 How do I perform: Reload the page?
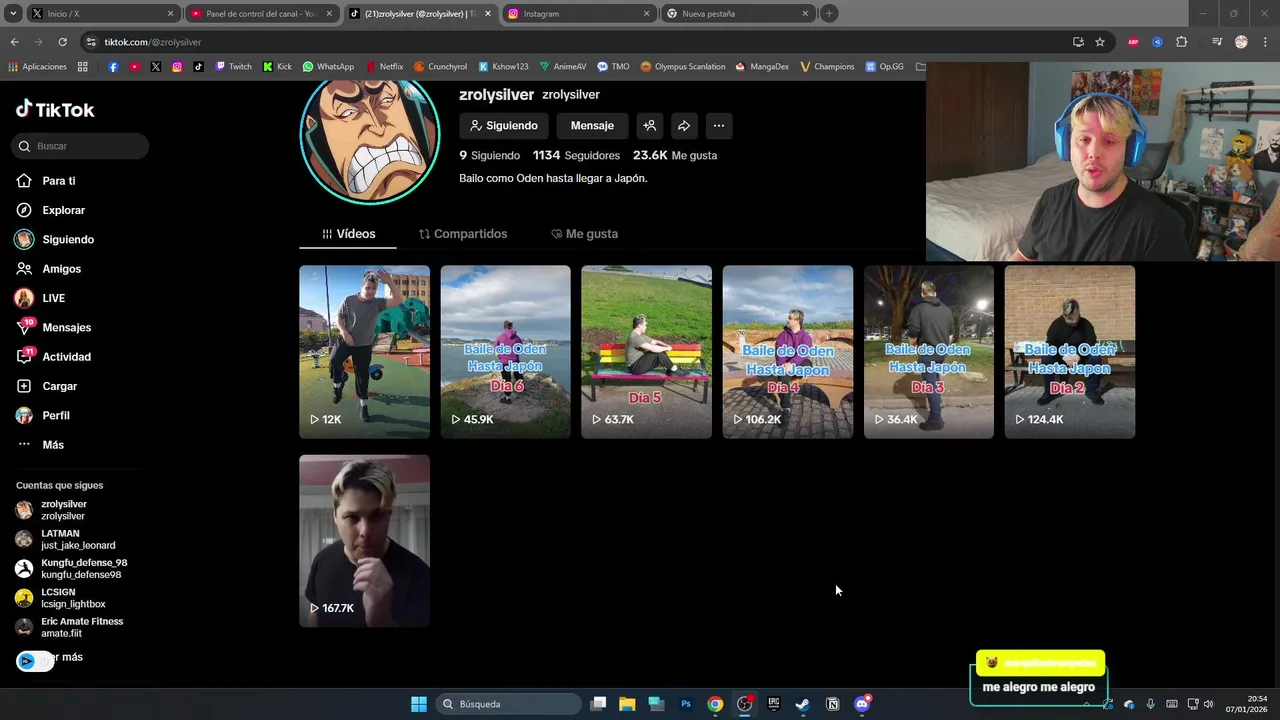[x=62, y=42]
